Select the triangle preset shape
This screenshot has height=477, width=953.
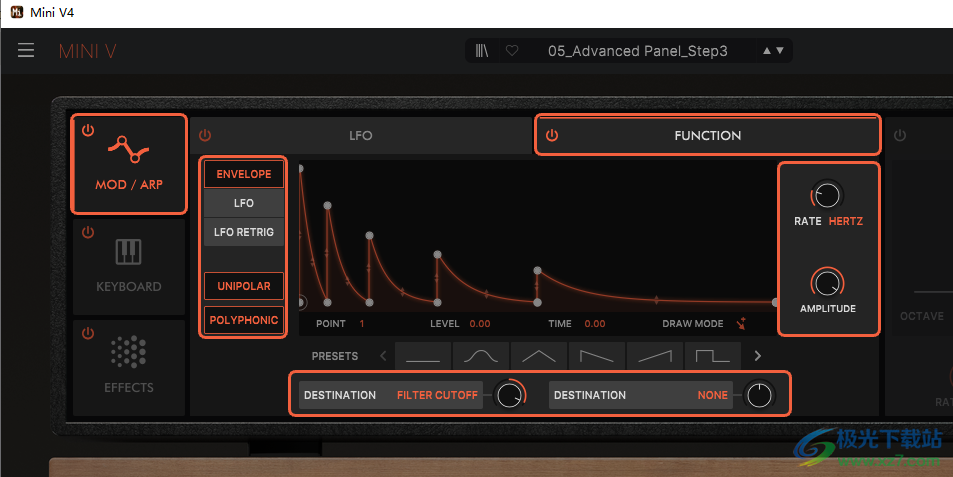click(539, 356)
